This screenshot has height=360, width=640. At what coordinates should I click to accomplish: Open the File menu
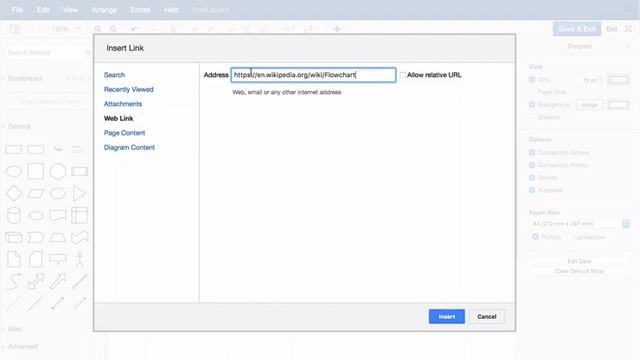17,10
